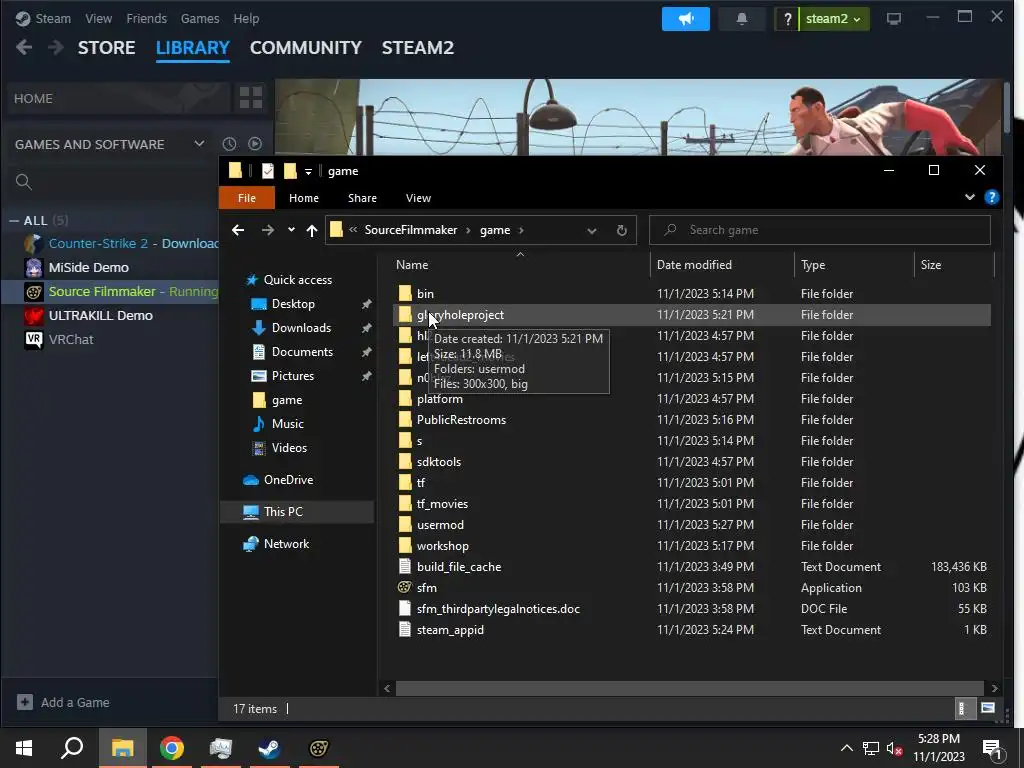The height and width of the screenshot is (768, 1024).
Task: Click Explorer back arrow
Action: tap(238, 230)
